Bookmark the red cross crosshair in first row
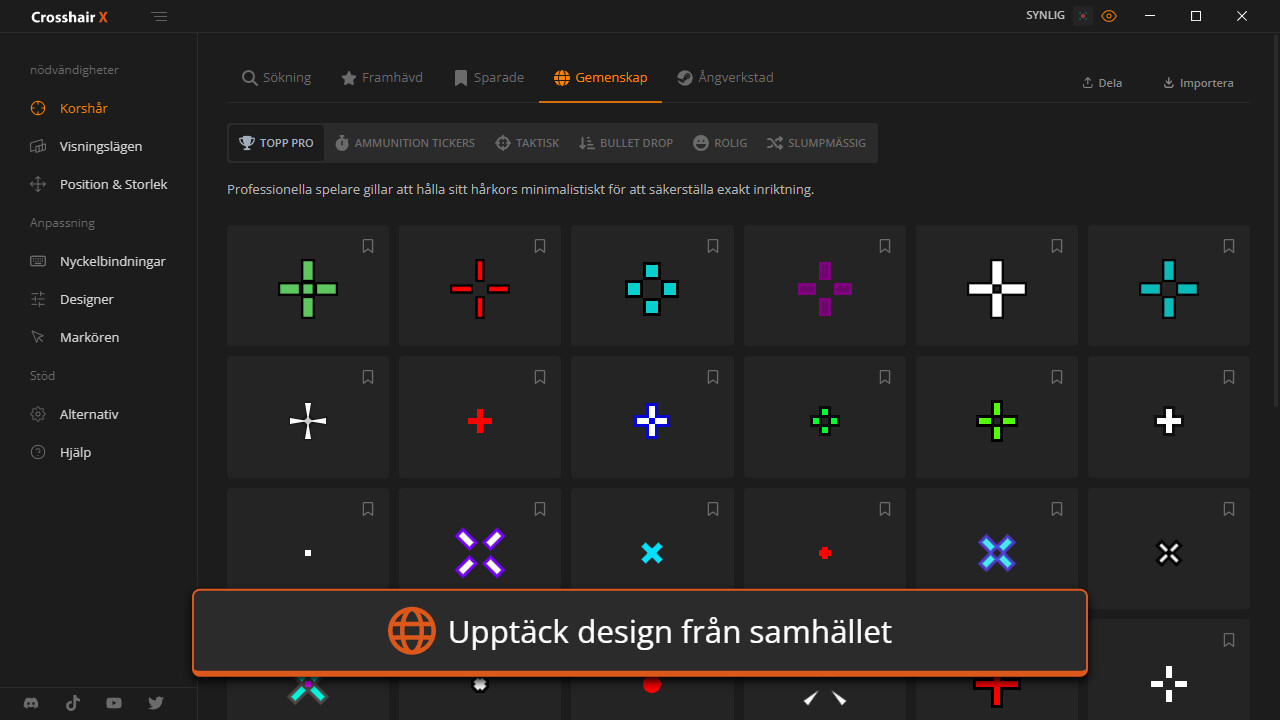 (540, 246)
